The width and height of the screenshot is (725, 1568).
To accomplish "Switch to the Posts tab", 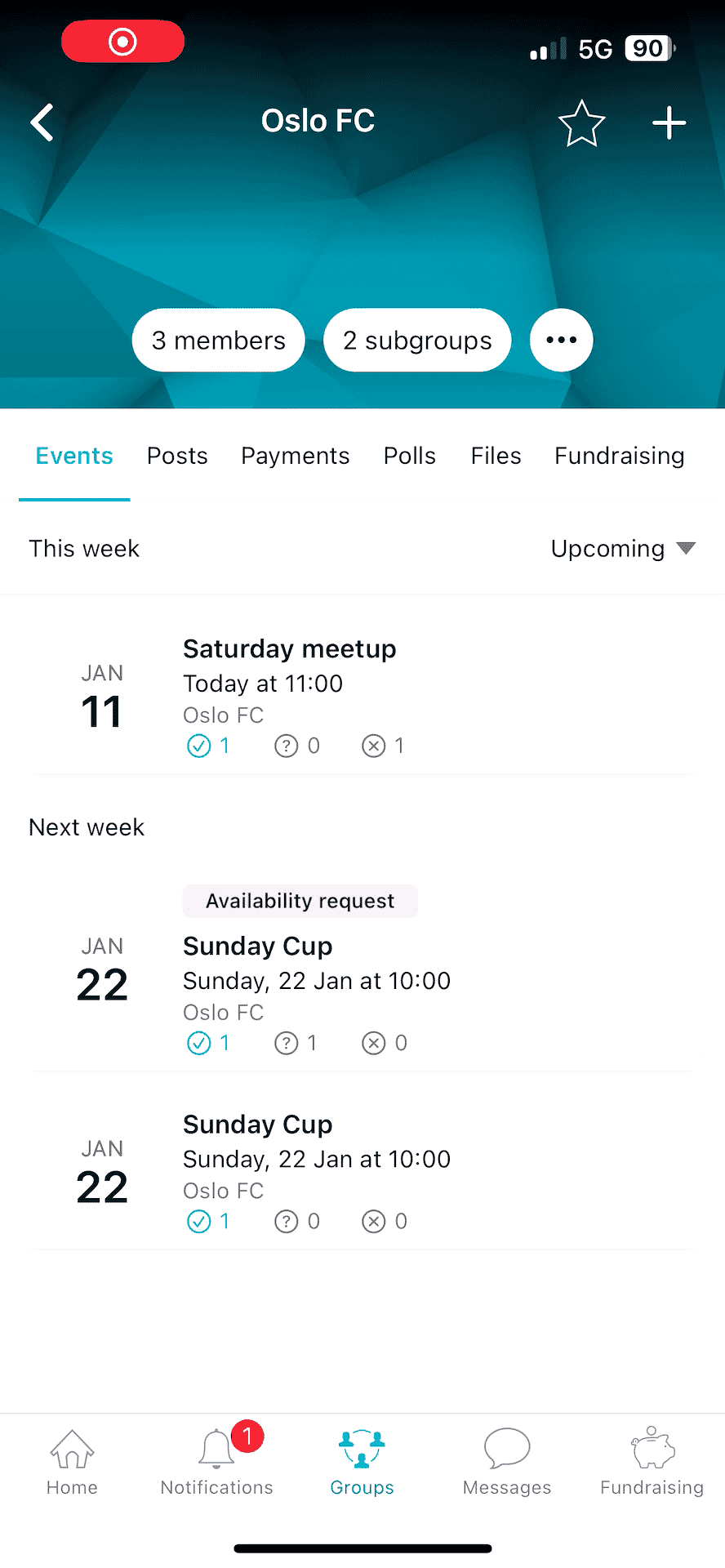I will (x=177, y=456).
